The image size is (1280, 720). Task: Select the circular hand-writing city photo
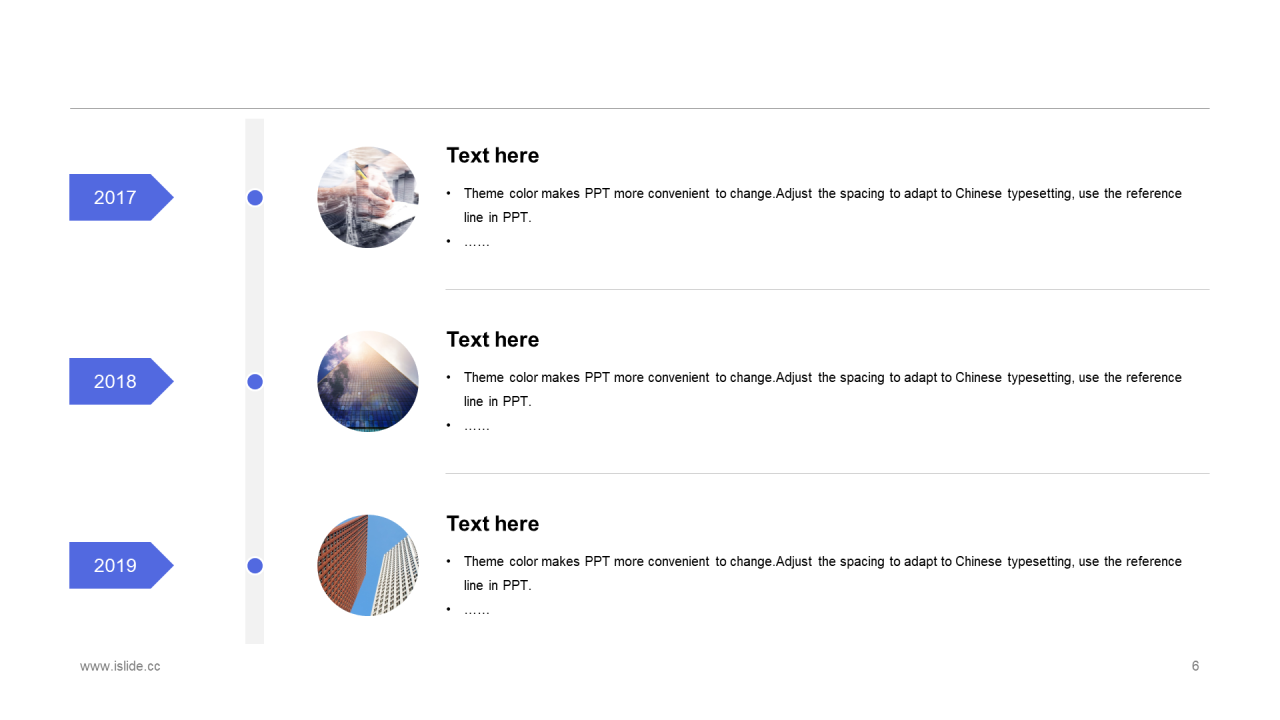(368, 197)
